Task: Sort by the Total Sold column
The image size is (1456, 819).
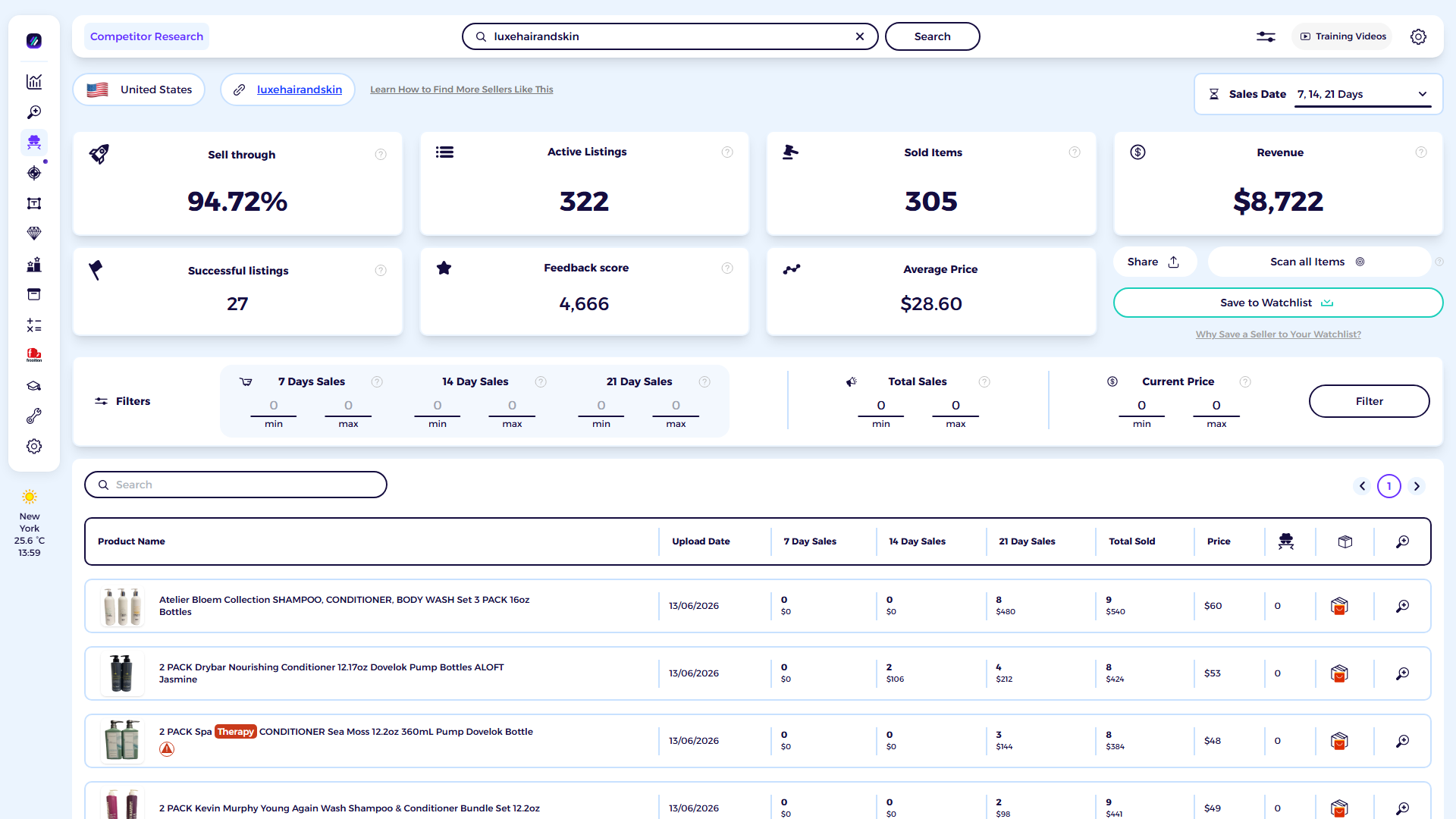Action: tap(1132, 541)
